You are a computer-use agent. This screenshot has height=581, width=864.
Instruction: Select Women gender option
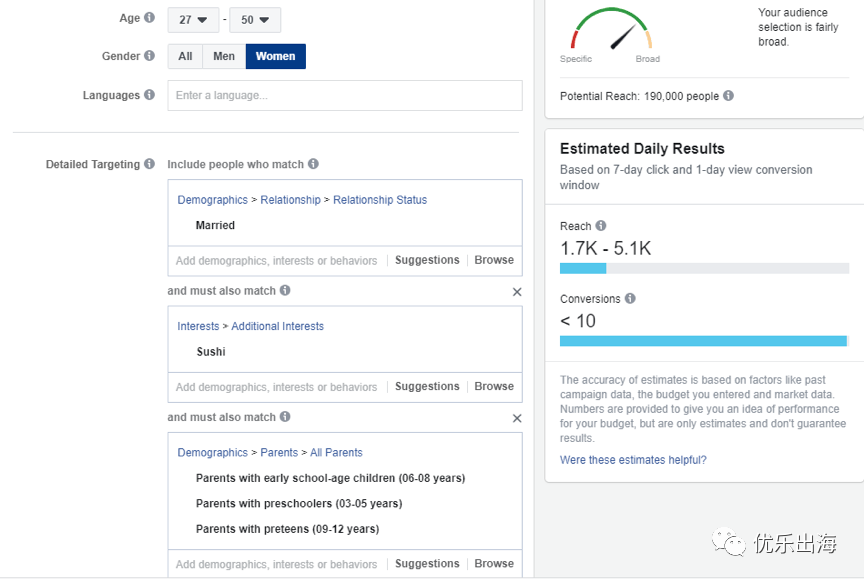click(x=275, y=56)
